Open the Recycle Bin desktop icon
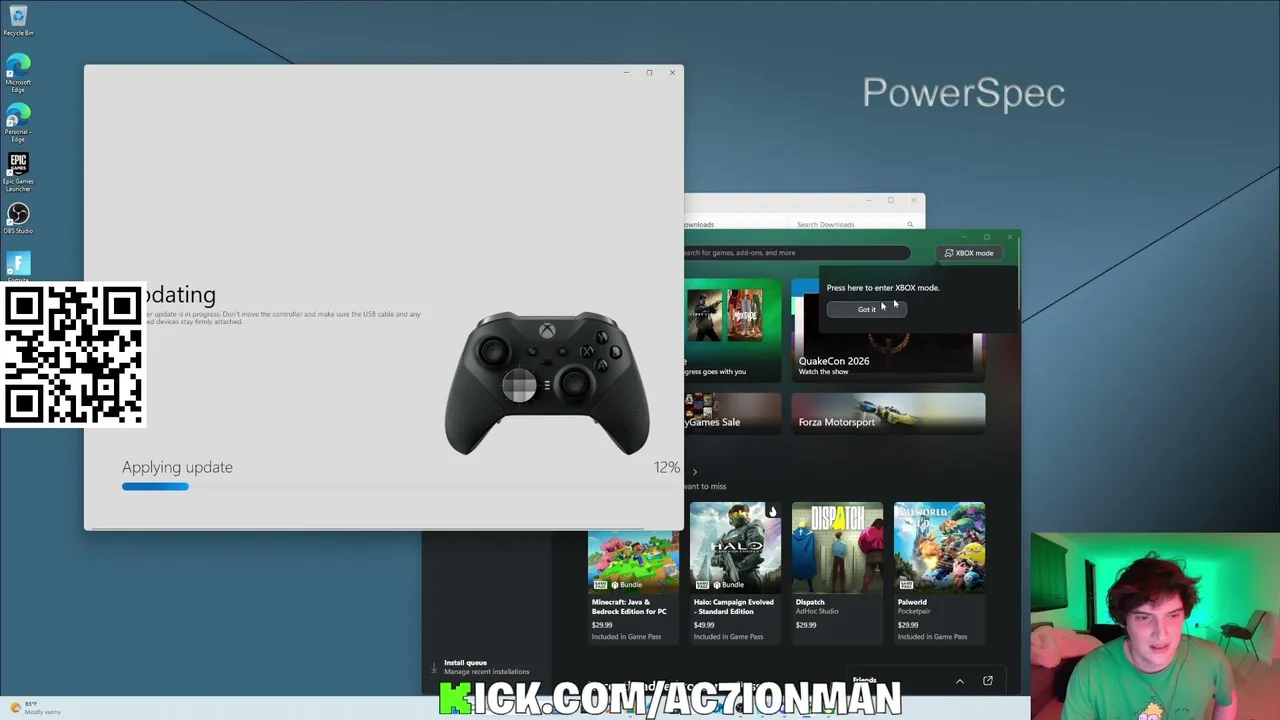Image resolution: width=1280 pixels, height=720 pixels. tap(18, 22)
